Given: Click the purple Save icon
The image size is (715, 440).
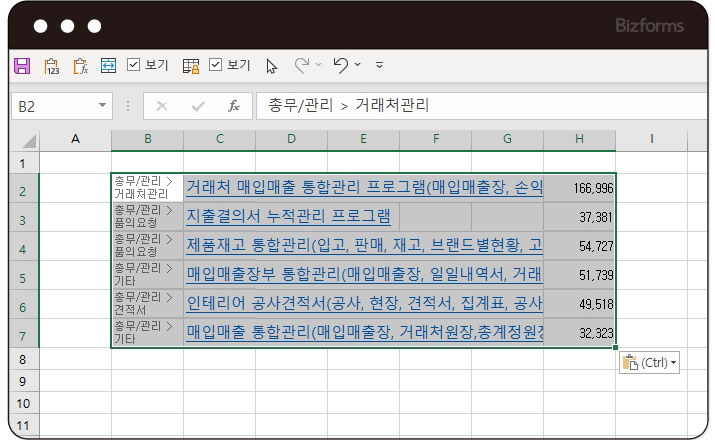Looking at the screenshot, I should pyautogui.click(x=22, y=66).
